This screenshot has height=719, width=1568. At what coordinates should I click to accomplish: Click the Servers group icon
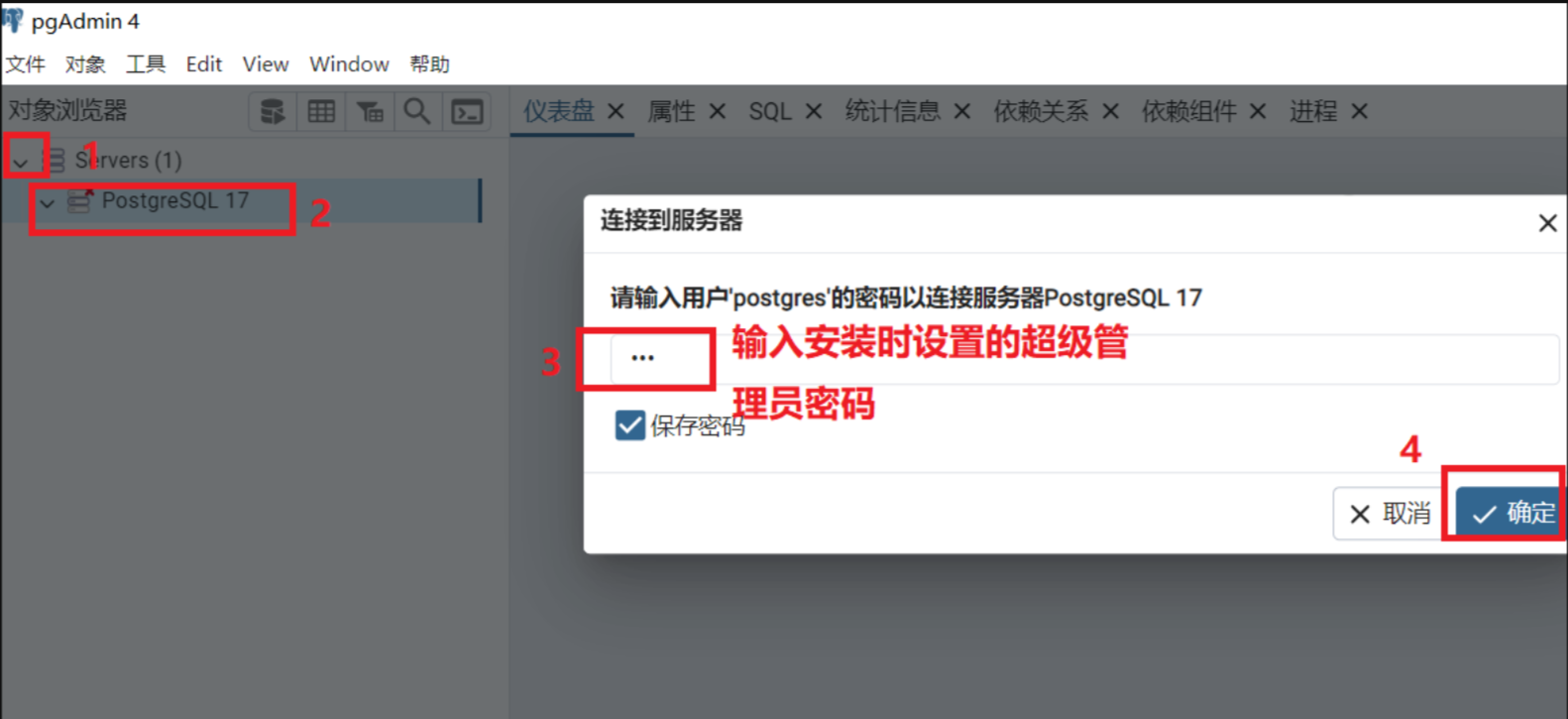(x=56, y=160)
